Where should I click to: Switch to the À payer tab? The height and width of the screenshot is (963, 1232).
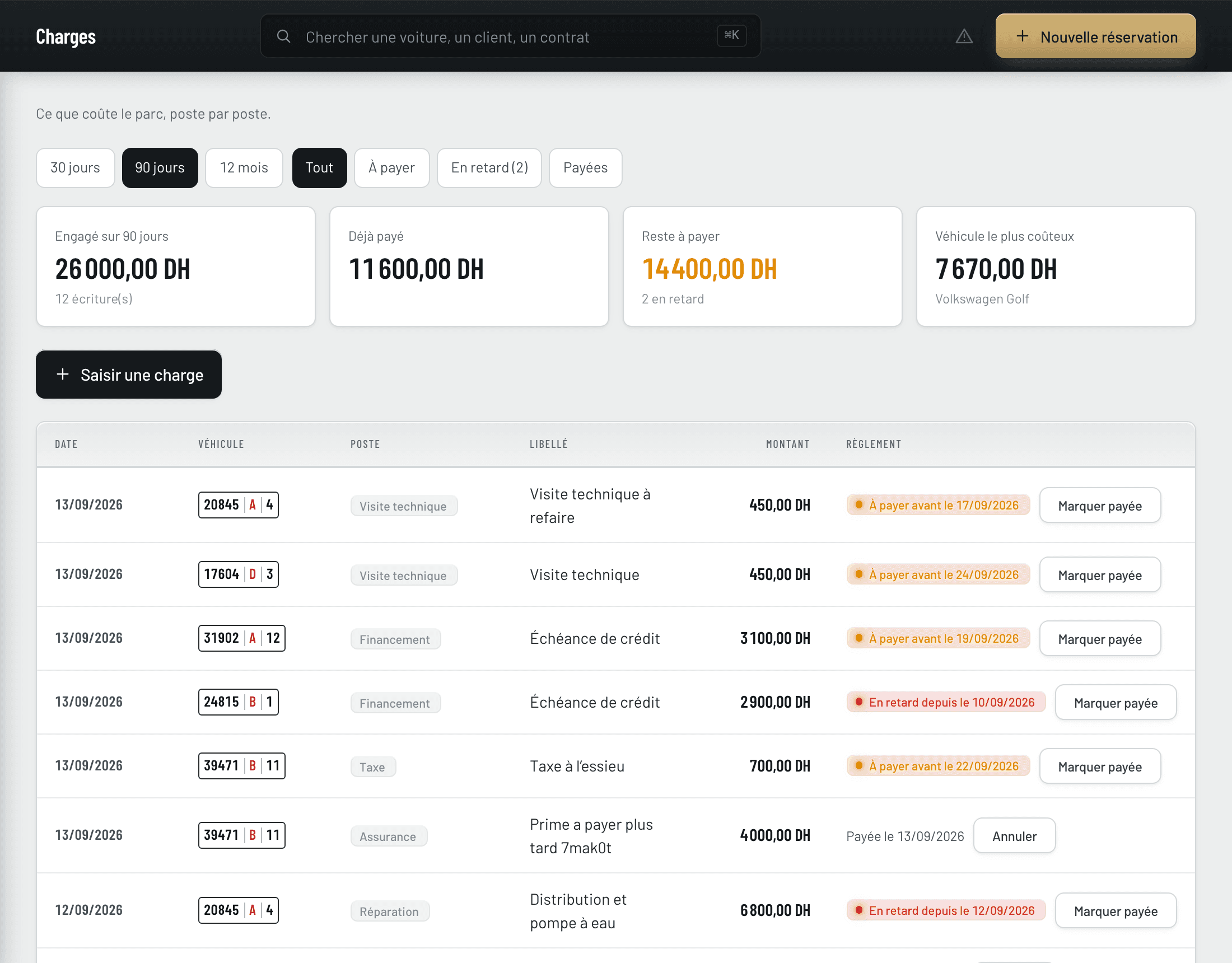391,167
